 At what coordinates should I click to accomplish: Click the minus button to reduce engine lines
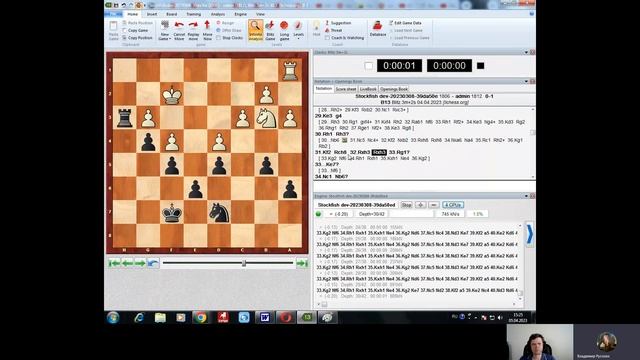pos(434,205)
